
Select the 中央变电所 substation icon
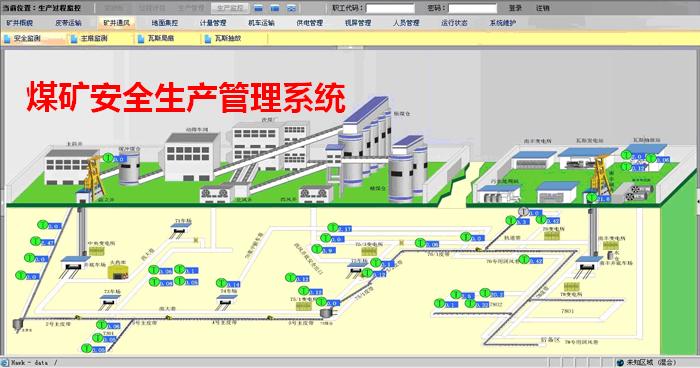coord(96,251)
